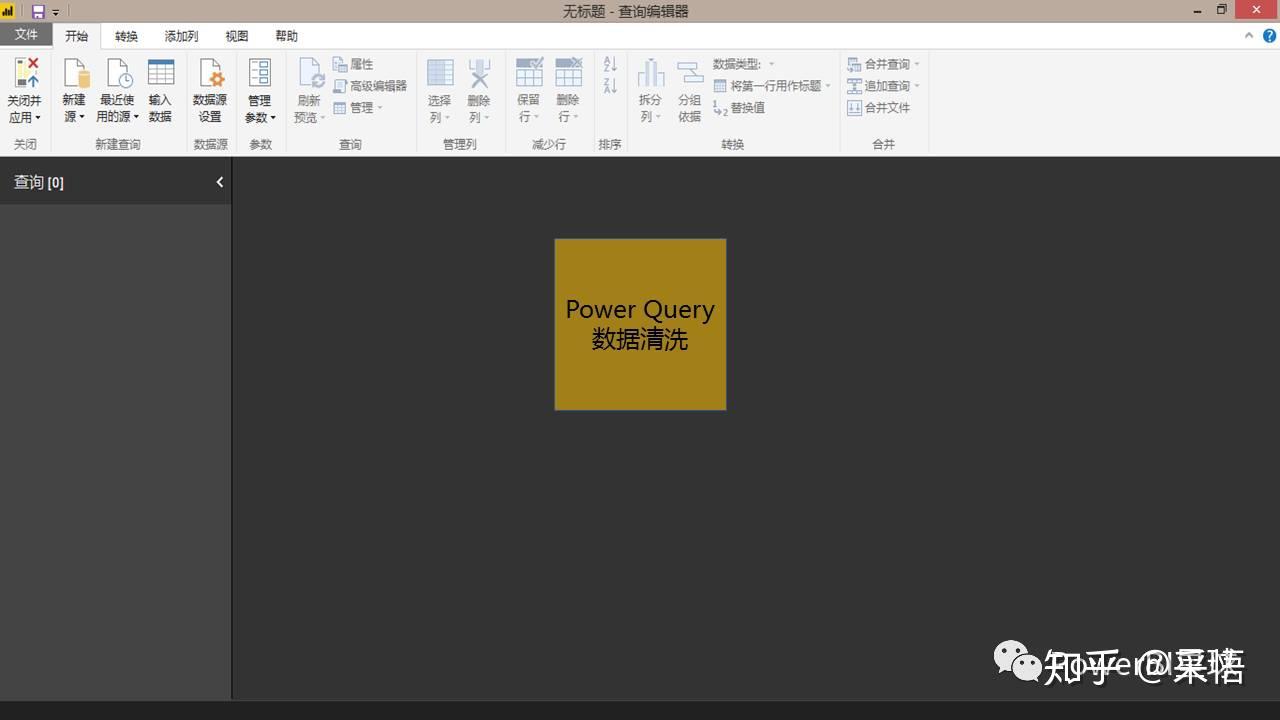
Task: Click the 删除列 (Remove Columns) icon
Action: [x=480, y=73]
